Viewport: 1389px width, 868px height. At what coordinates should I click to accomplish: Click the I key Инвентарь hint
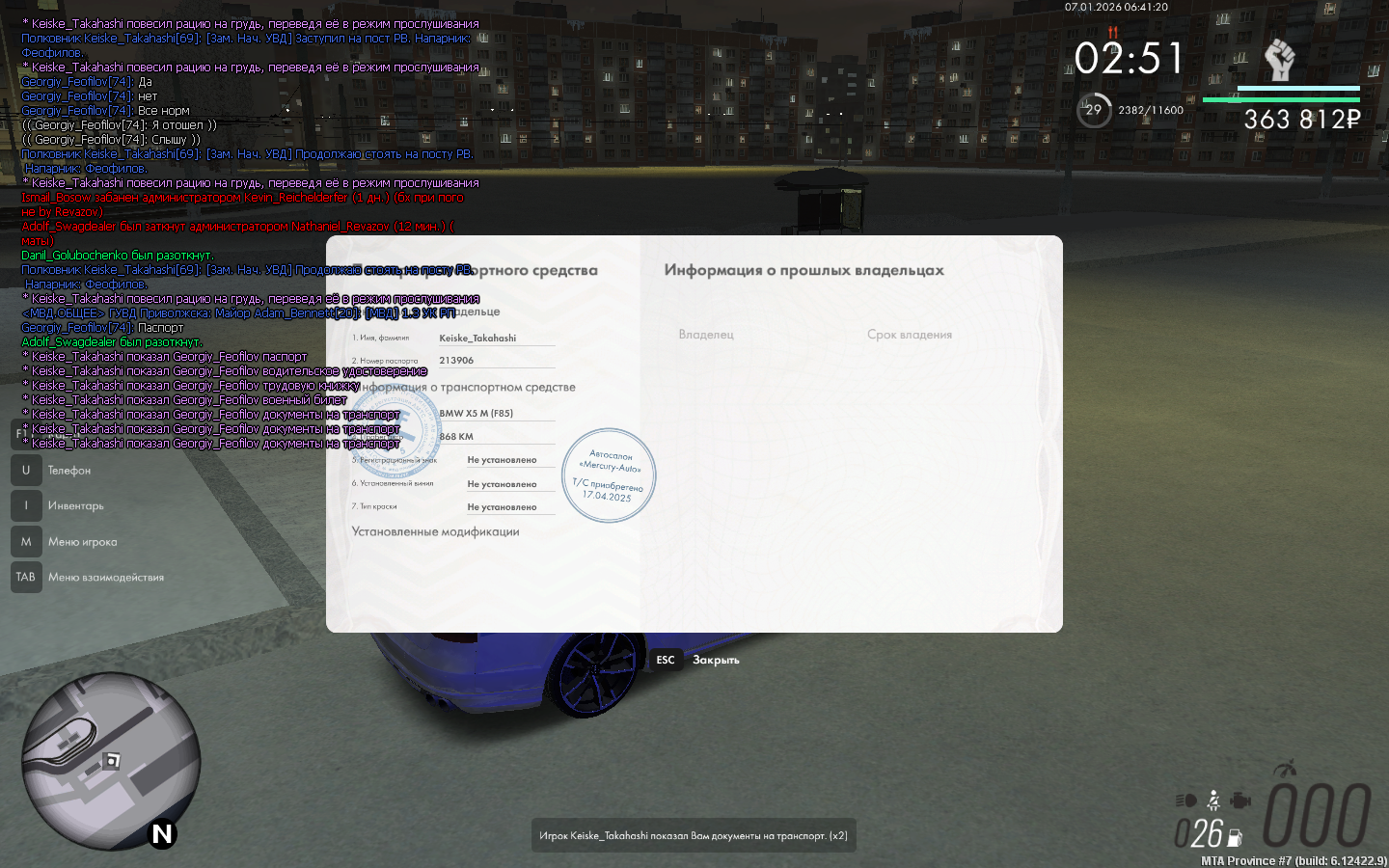click(58, 505)
